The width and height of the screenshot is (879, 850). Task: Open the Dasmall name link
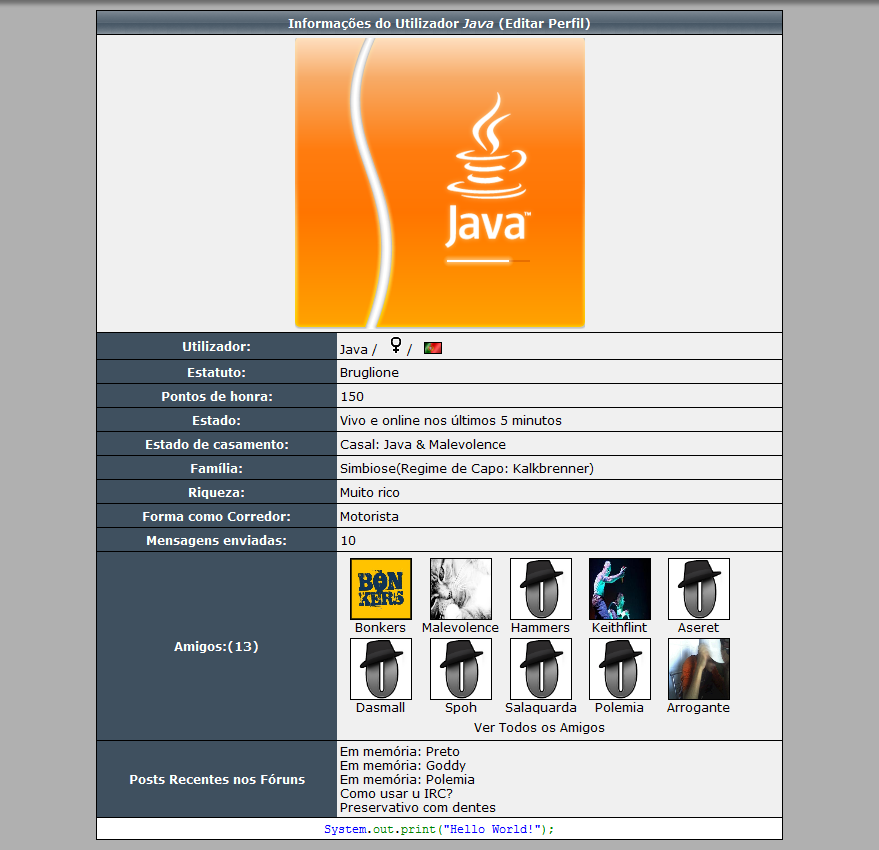tap(381, 708)
